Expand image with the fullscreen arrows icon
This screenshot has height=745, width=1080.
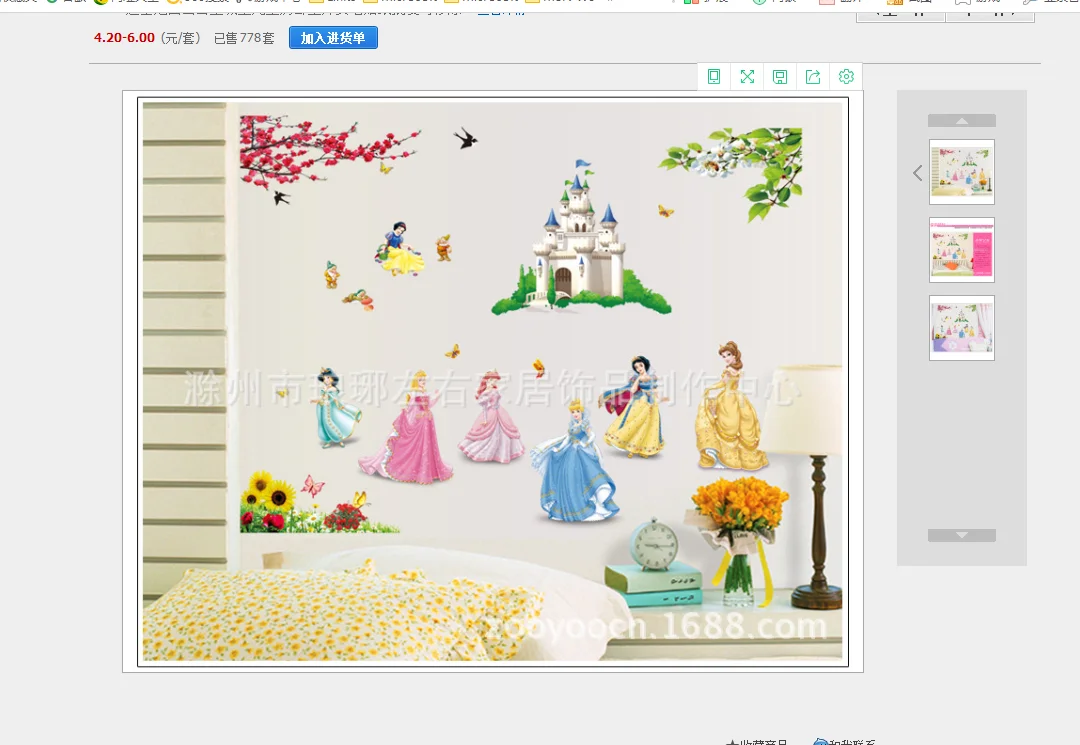click(x=747, y=76)
